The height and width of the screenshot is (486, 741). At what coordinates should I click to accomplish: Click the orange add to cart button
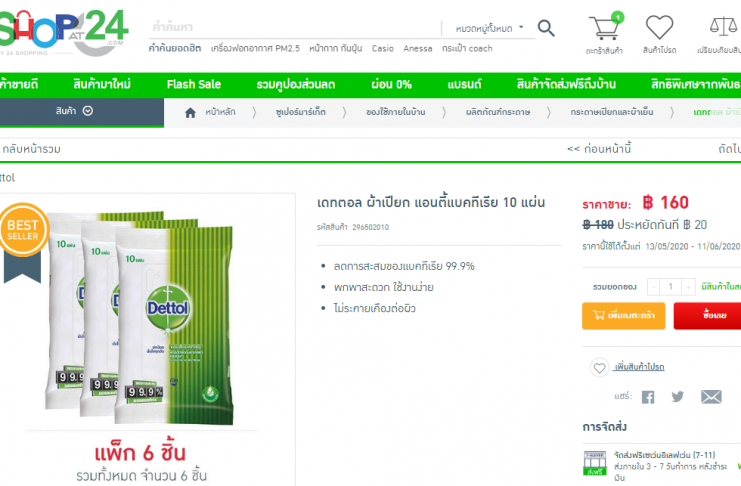[x=623, y=316]
